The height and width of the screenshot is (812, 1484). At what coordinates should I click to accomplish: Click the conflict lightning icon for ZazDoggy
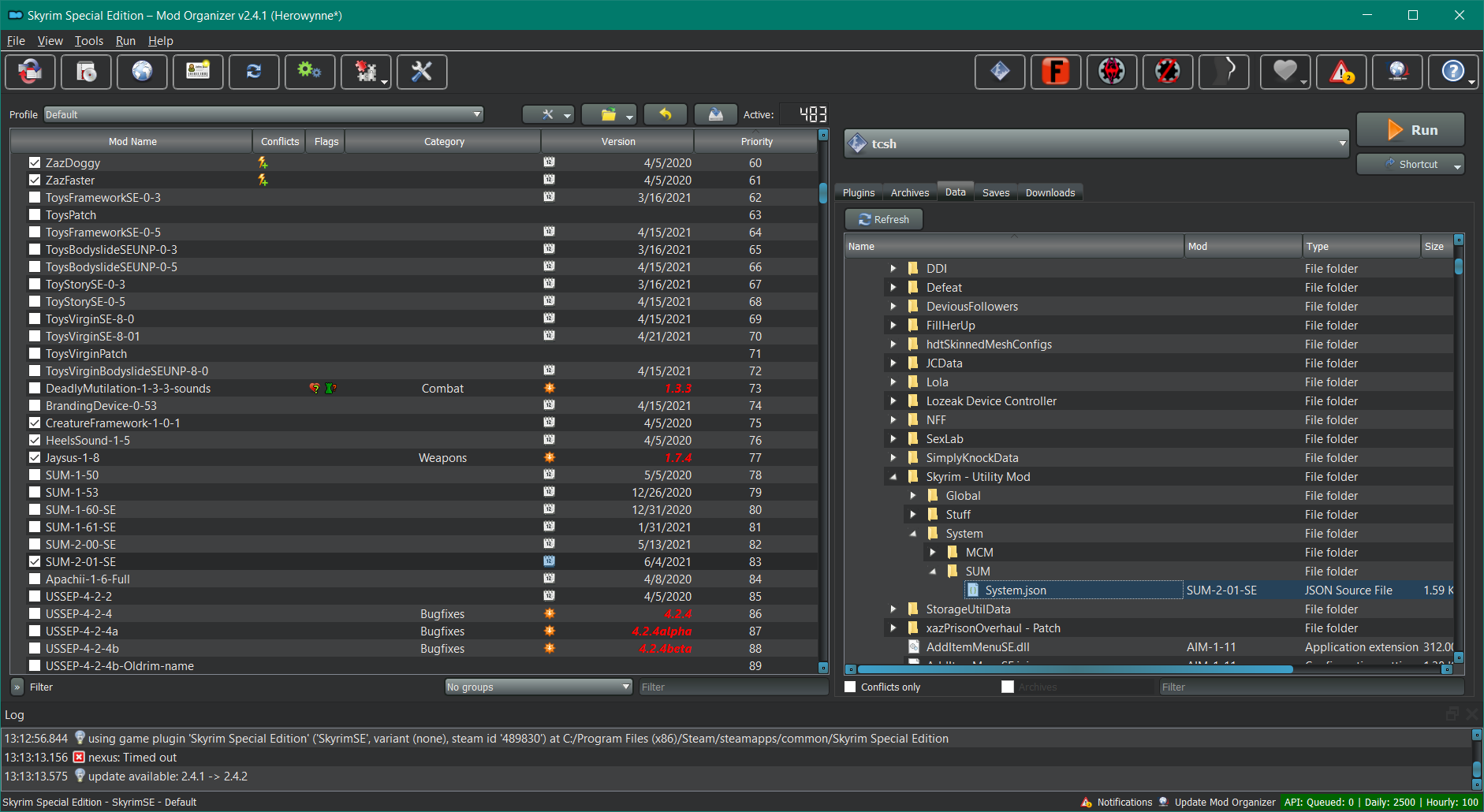click(263, 162)
